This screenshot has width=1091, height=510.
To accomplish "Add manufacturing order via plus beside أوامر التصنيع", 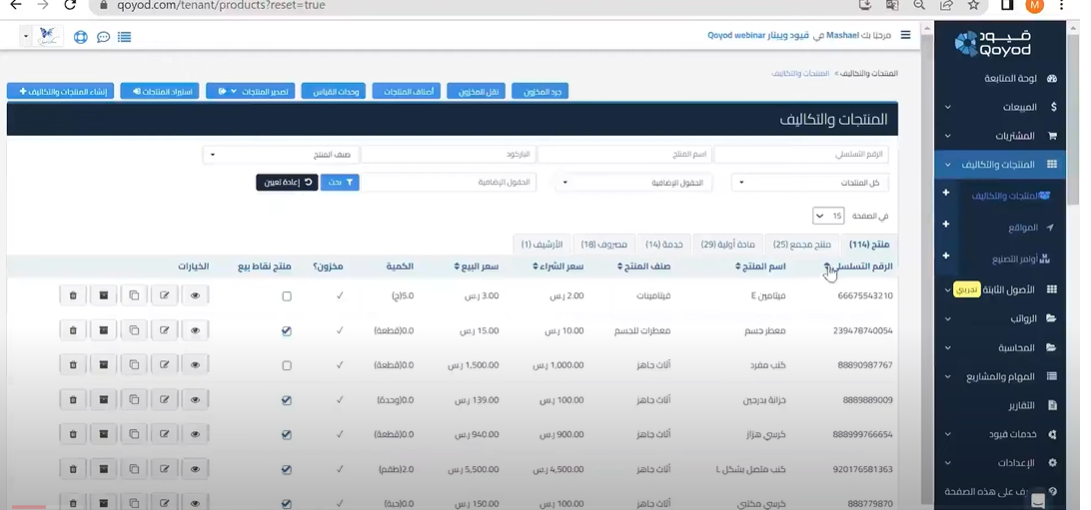I will 946,255.
